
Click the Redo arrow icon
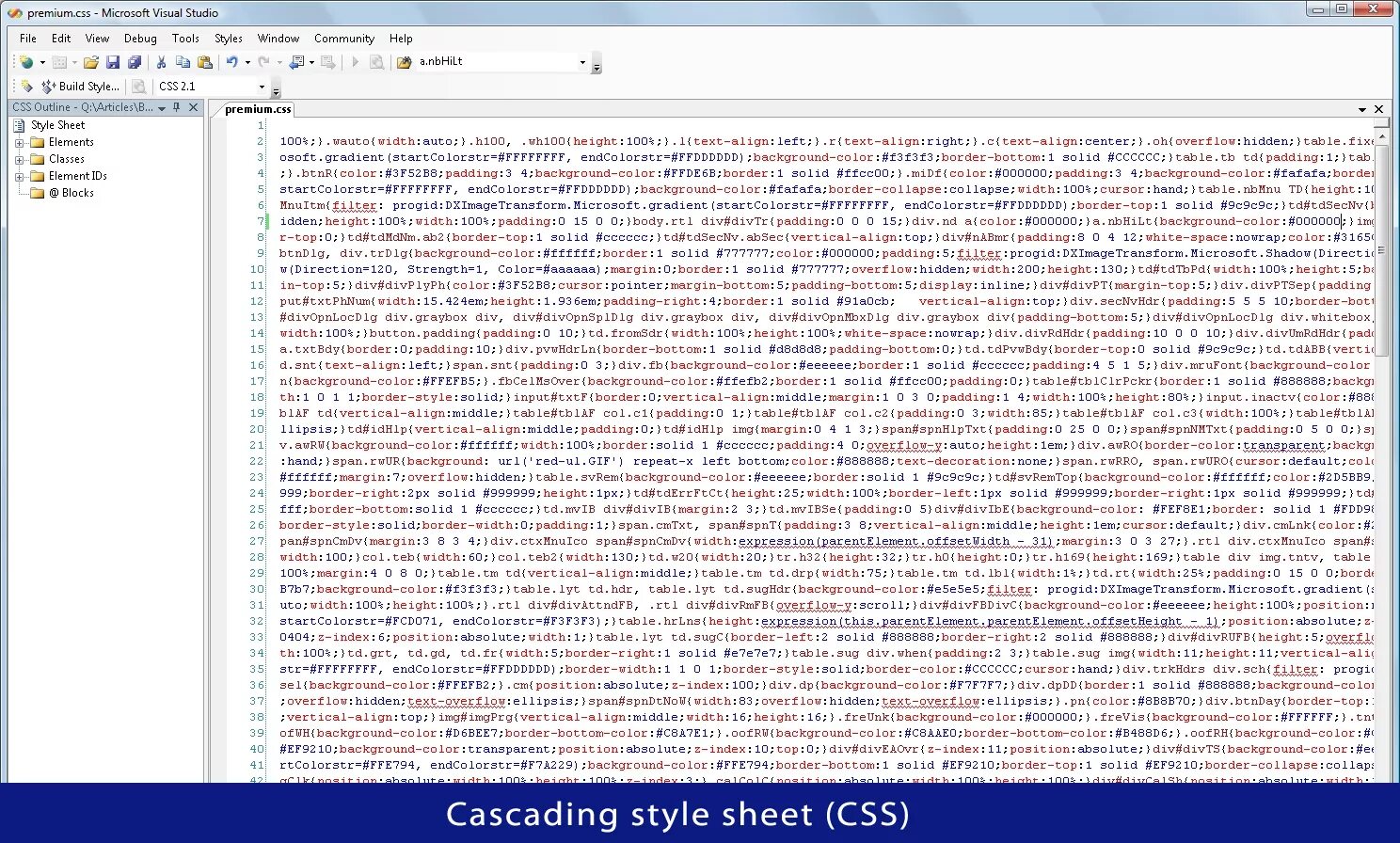(263, 62)
